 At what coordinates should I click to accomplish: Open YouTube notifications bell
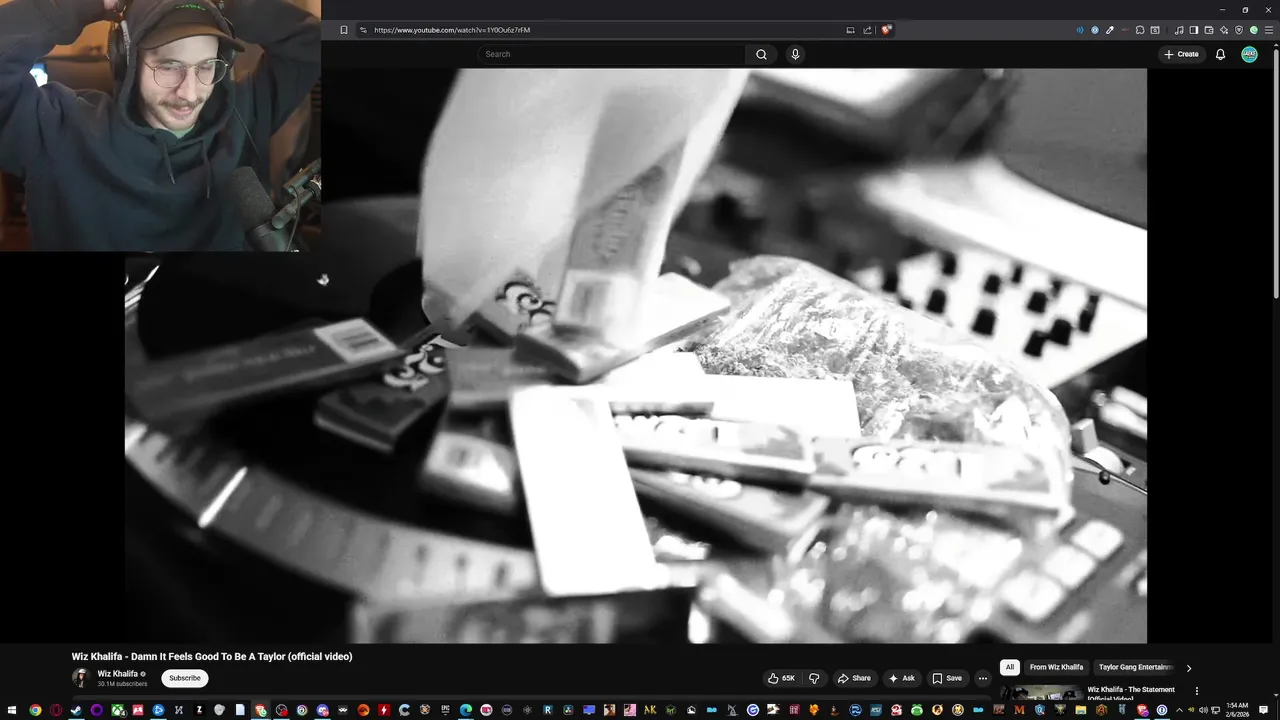click(x=1220, y=54)
